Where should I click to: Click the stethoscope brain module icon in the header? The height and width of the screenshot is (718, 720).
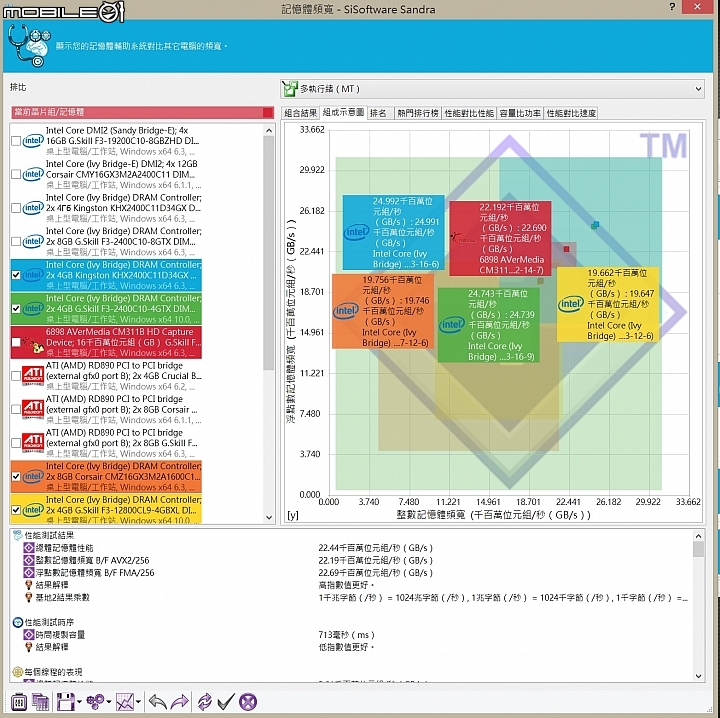(x=29, y=45)
